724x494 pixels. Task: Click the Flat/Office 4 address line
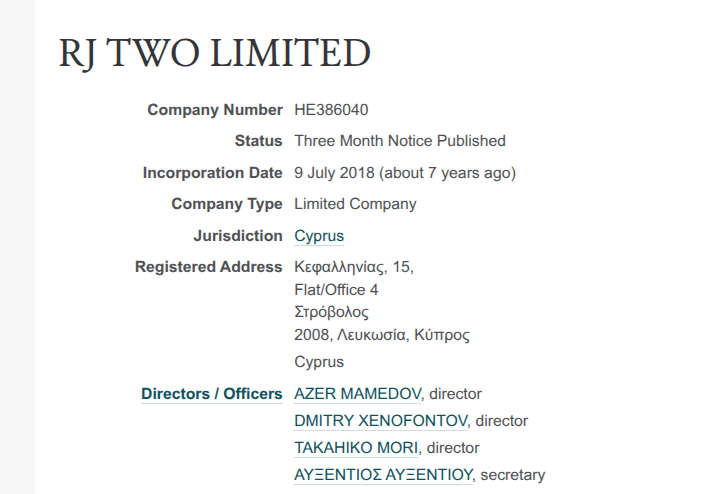pos(336,290)
